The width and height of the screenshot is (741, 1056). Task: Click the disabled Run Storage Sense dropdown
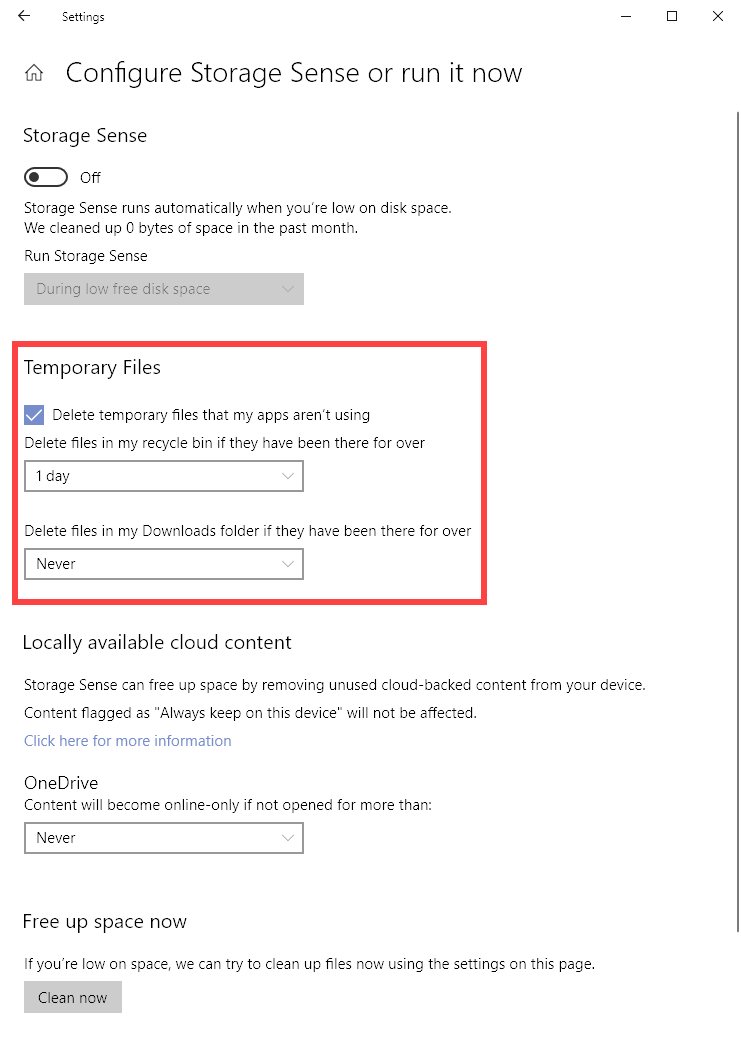click(164, 289)
